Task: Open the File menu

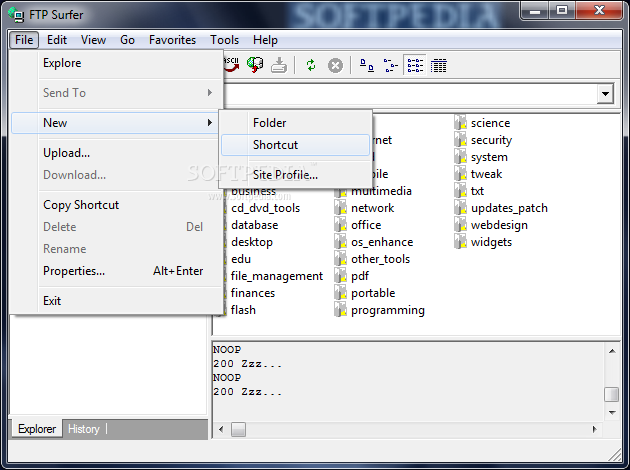Action: [x=24, y=40]
